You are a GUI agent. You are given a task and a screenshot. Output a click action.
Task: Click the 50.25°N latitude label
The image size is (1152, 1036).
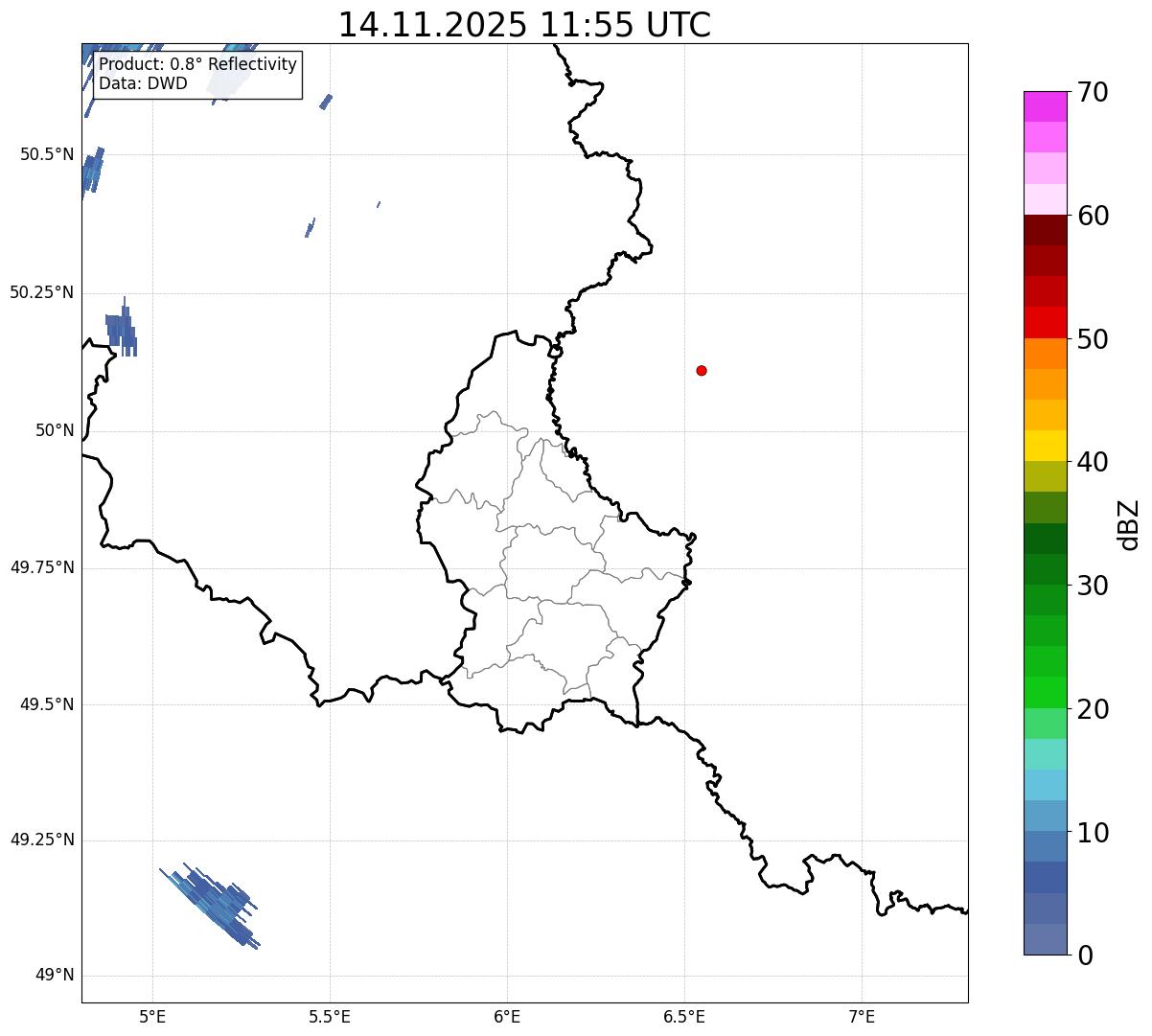click(x=41, y=292)
